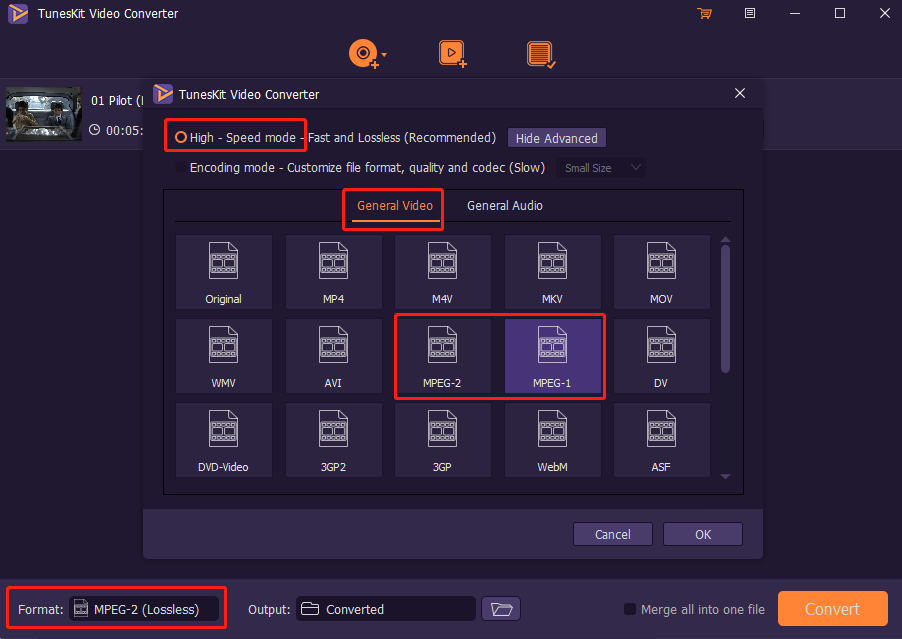902x639 pixels.
Task: Click the 01 Pilot file name text
Action: click(x=117, y=101)
